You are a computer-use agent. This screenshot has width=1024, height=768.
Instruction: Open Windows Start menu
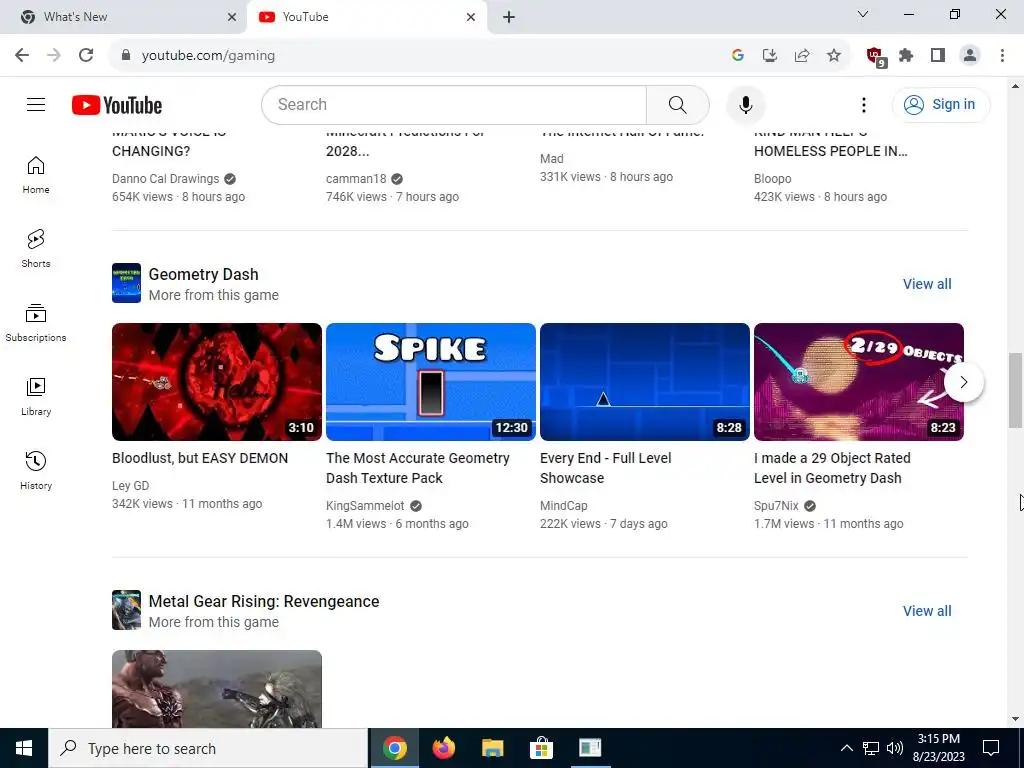[x=24, y=748]
